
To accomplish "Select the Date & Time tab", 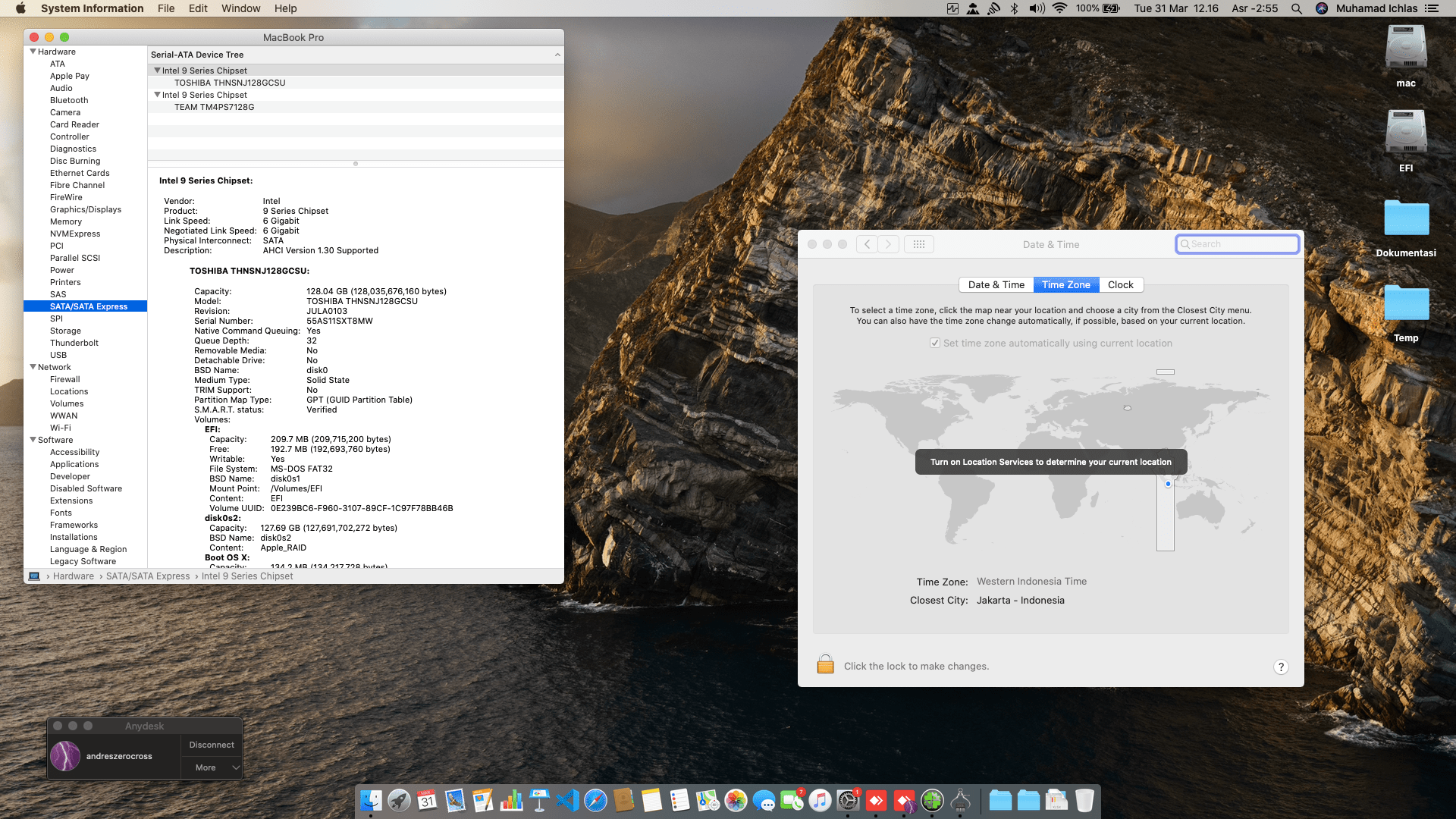I will [x=996, y=285].
